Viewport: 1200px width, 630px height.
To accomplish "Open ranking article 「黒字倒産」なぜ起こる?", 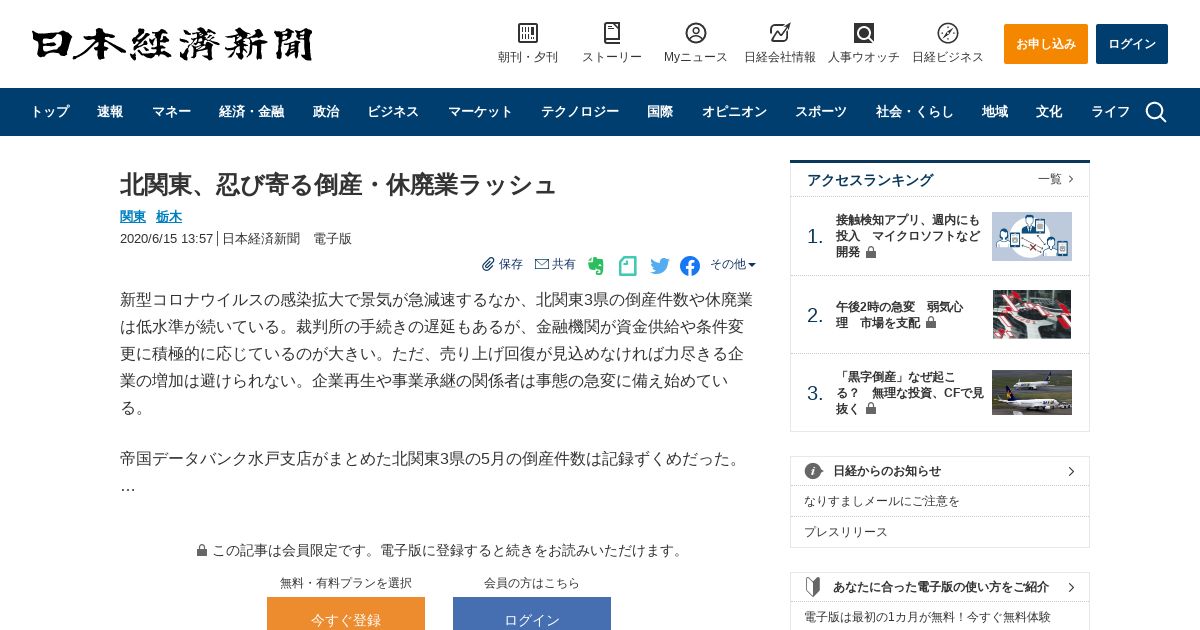I will pos(910,393).
